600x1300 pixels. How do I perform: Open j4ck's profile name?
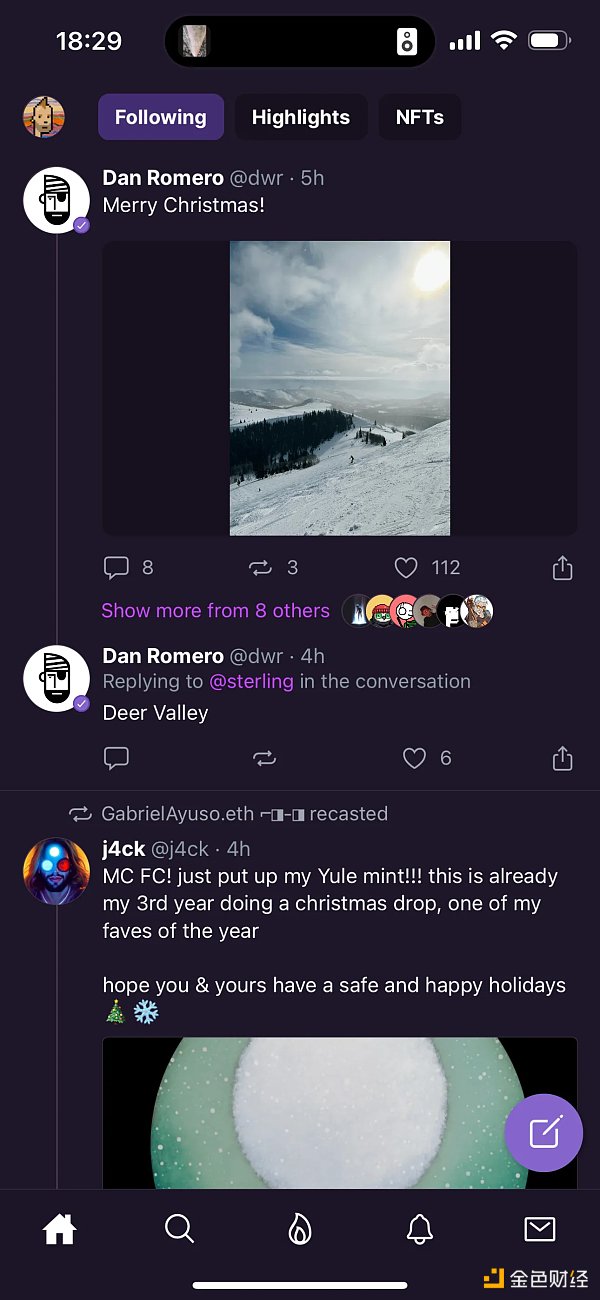(x=124, y=849)
